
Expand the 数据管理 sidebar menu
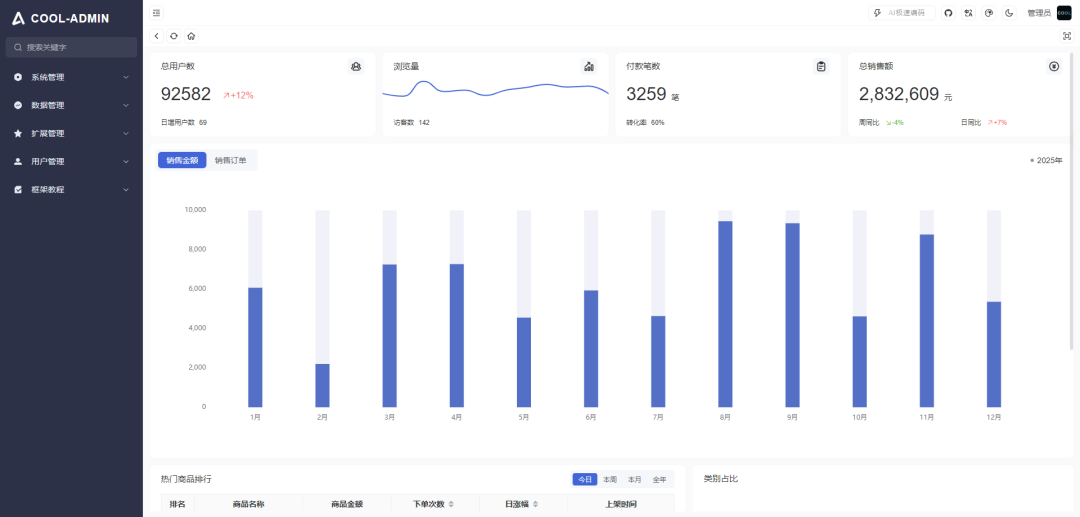[70, 105]
